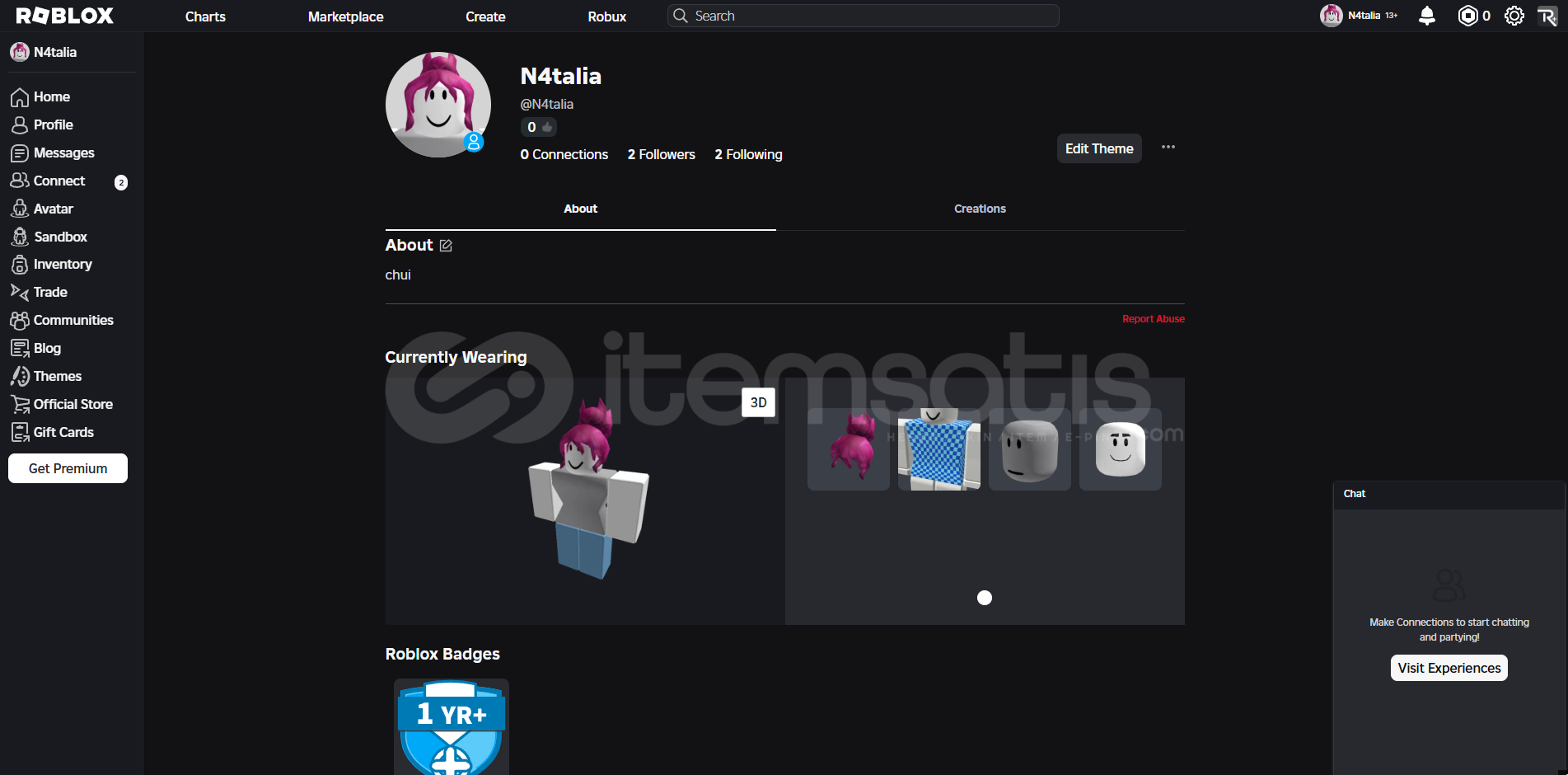Click the 1 YR+ veteran badge
The width and height of the screenshot is (1568, 775).
click(x=452, y=727)
